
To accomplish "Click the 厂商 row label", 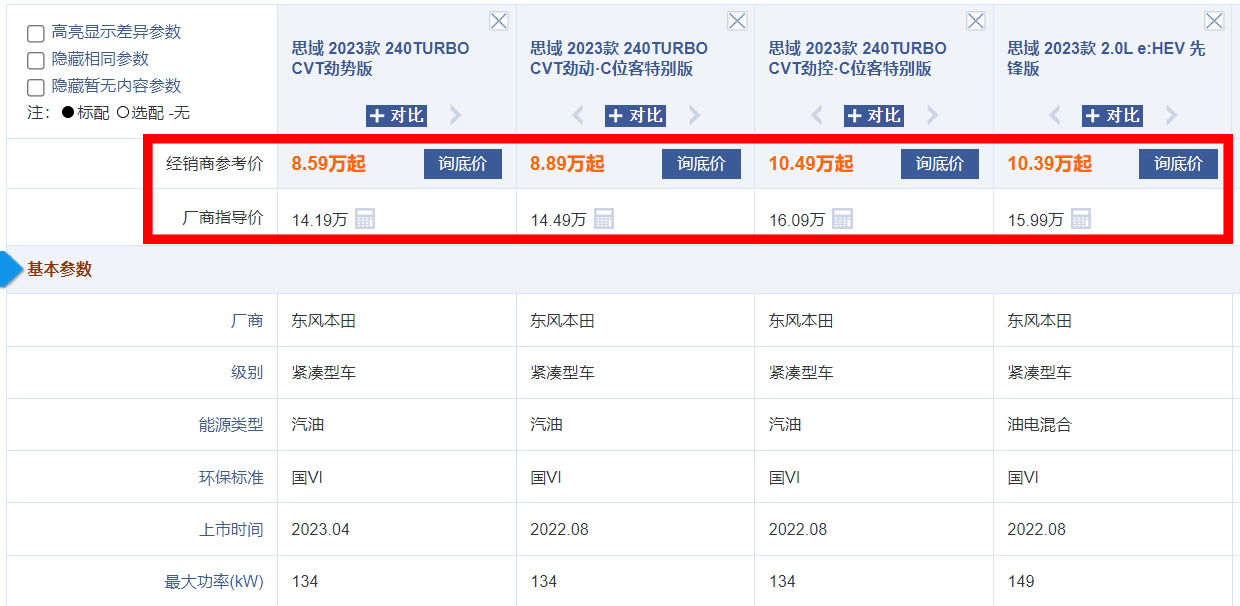I will point(247,321).
